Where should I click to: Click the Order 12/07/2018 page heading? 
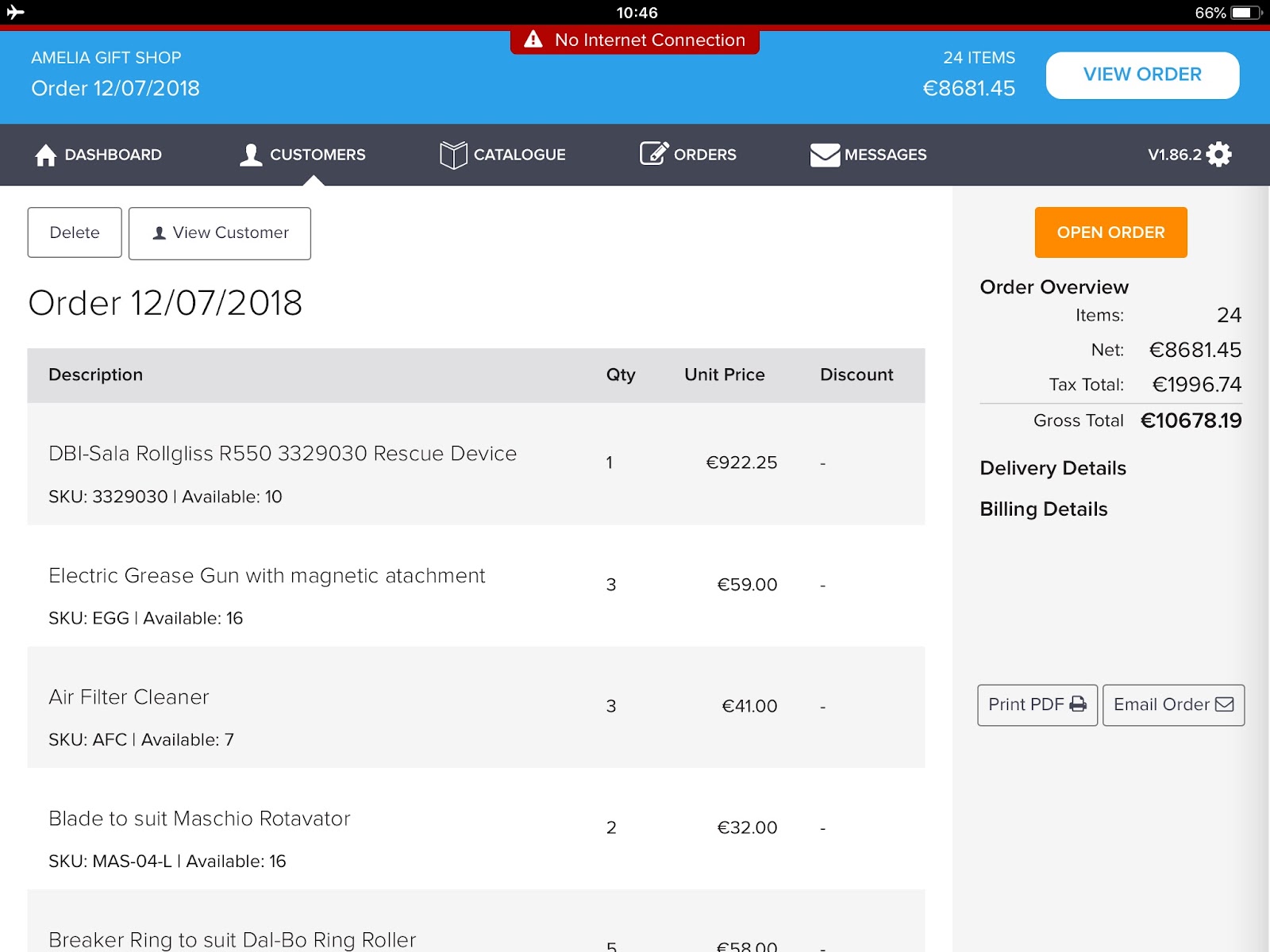pyautogui.click(x=165, y=303)
